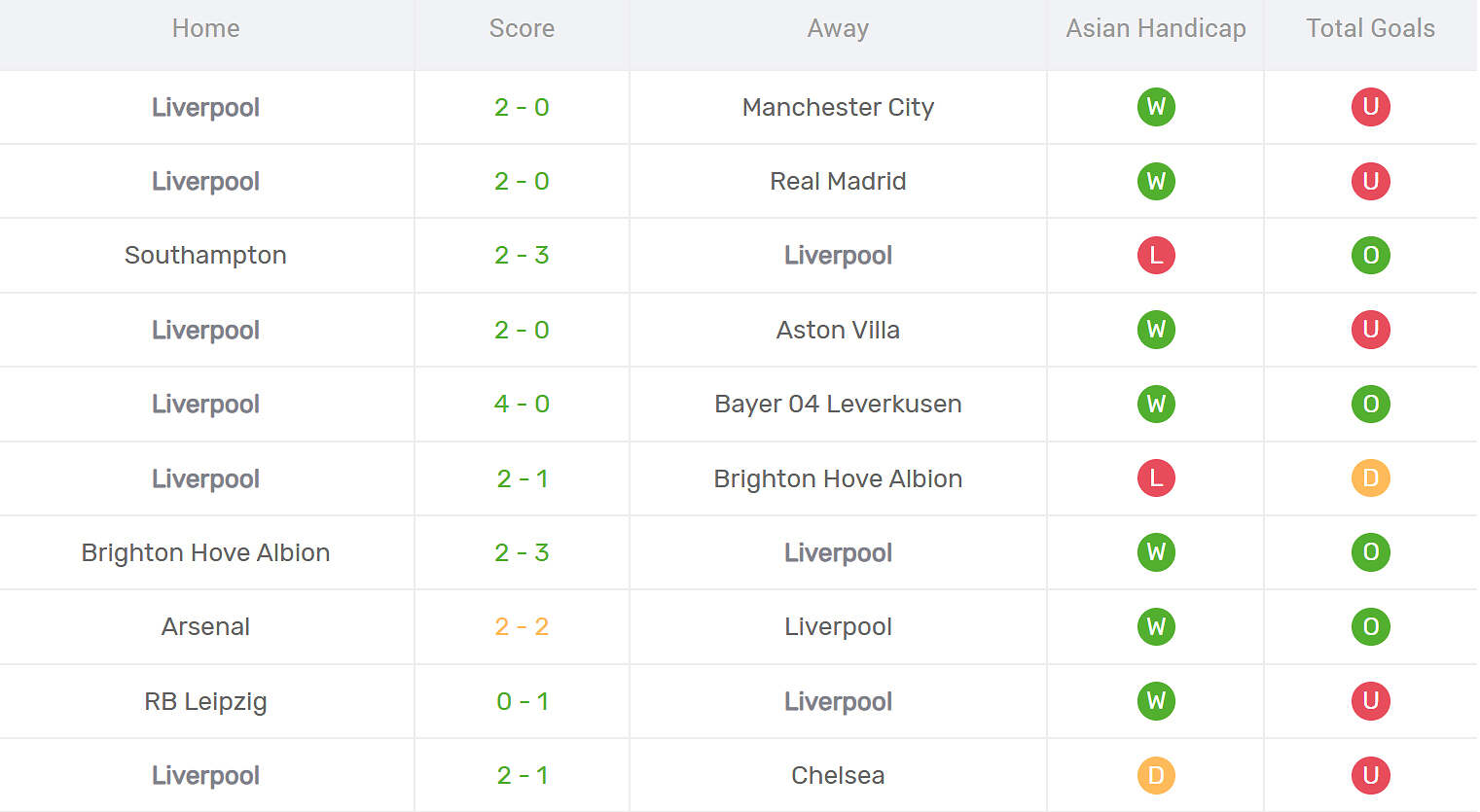Open the Bayer 04 Leverkusen team link

tap(838, 404)
